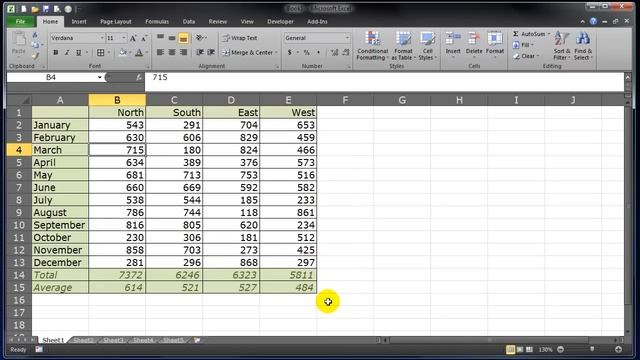640x360 pixels.
Task: Click the Microsoft Excel Help question icon
Action: tap(593, 21)
